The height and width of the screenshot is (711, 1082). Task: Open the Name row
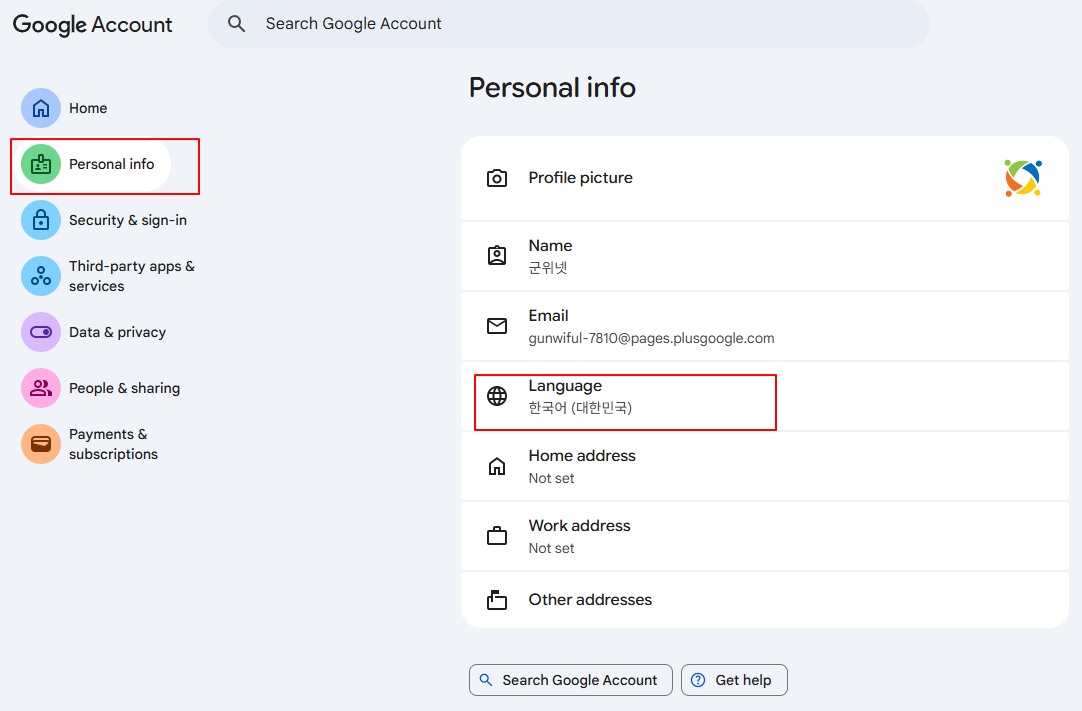point(764,256)
